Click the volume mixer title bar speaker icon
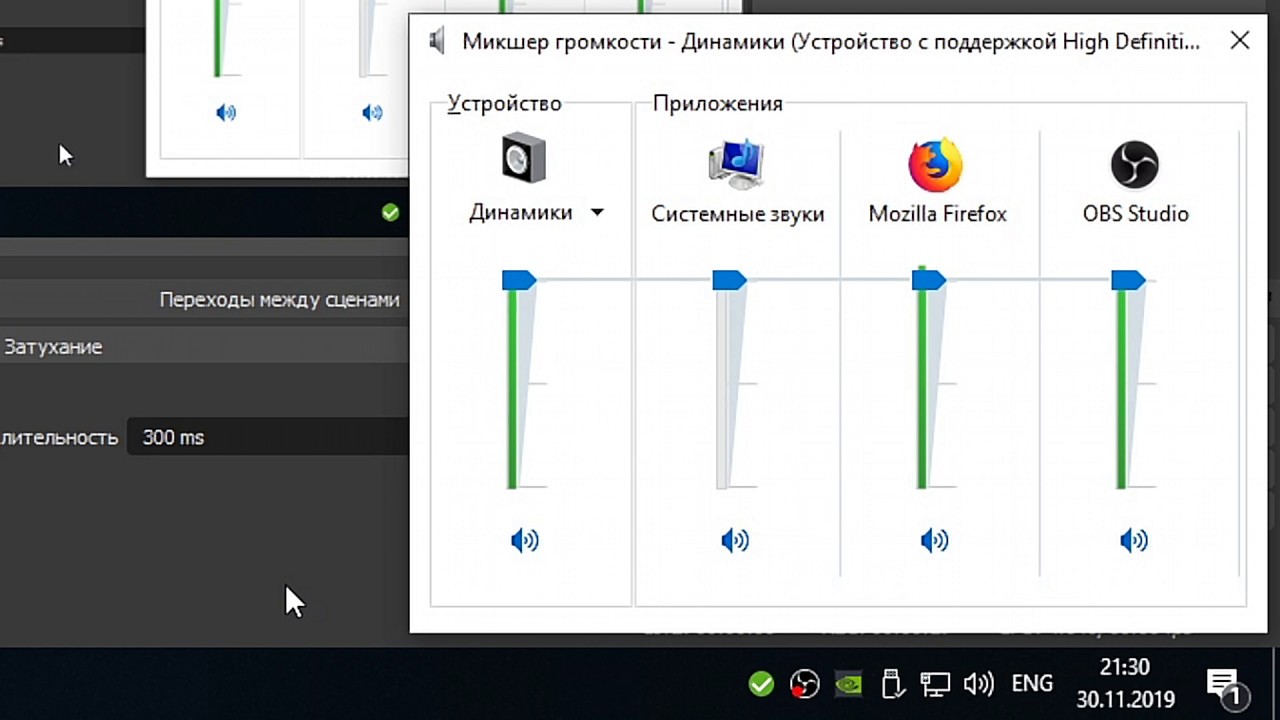Viewport: 1280px width, 720px height. 437,41
